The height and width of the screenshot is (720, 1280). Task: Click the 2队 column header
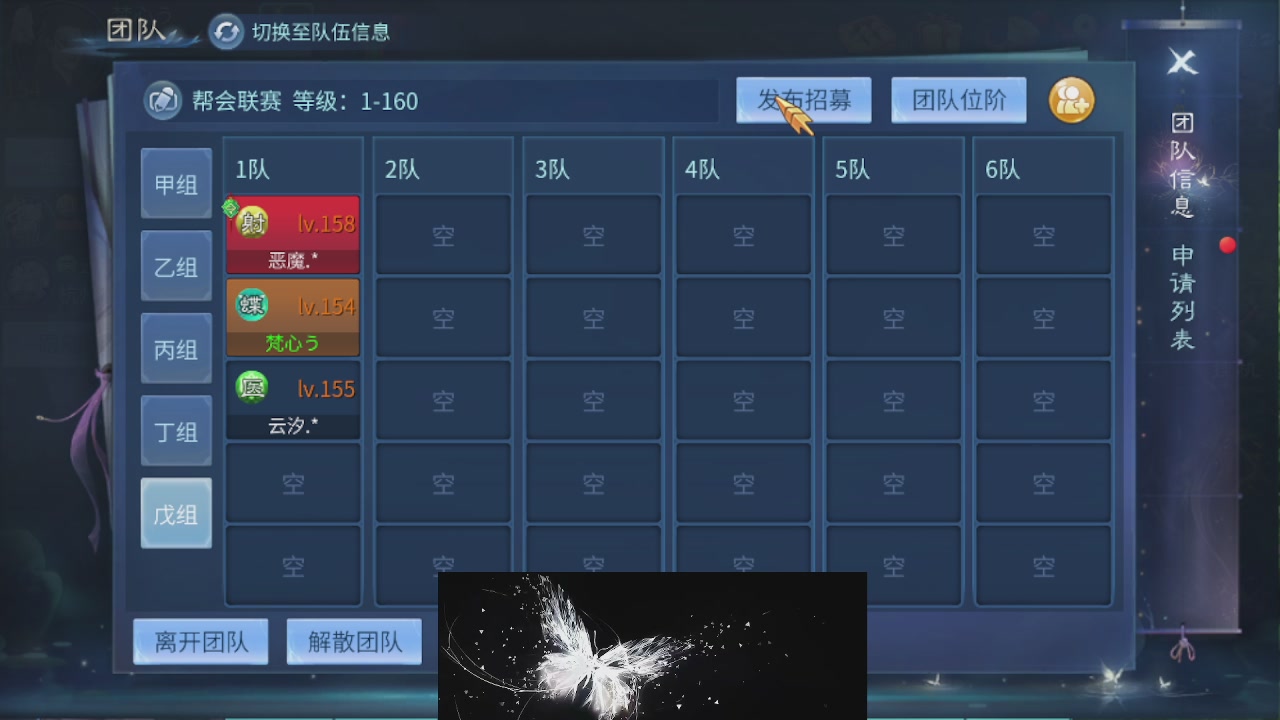click(402, 170)
